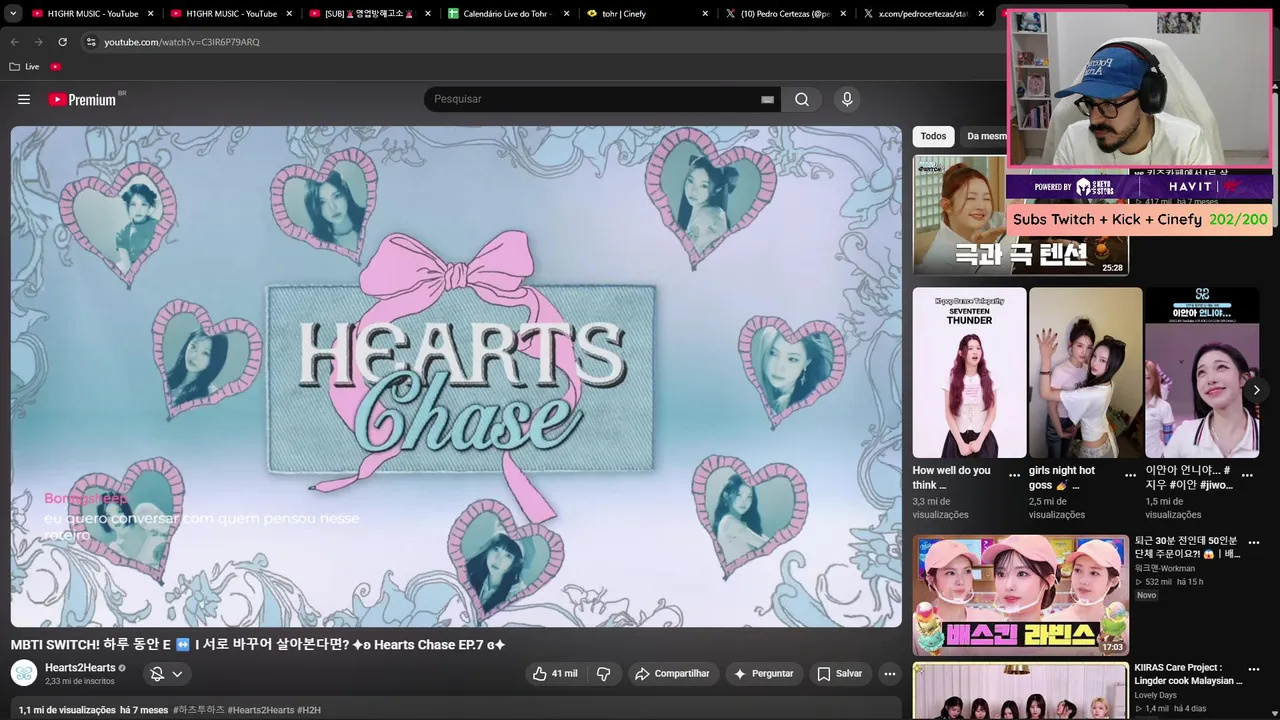This screenshot has width=1280, height=720.
Task: Open more actions ellipsis under video
Action: [889, 674]
